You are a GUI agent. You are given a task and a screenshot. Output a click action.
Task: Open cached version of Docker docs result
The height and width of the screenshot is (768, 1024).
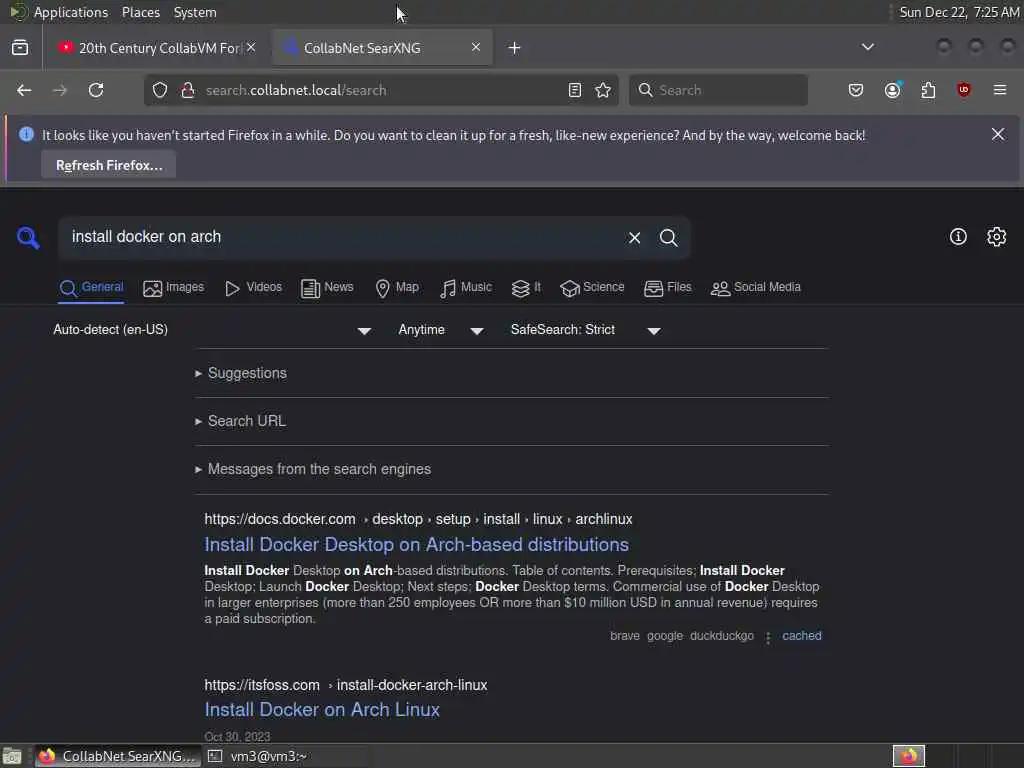[801, 636]
